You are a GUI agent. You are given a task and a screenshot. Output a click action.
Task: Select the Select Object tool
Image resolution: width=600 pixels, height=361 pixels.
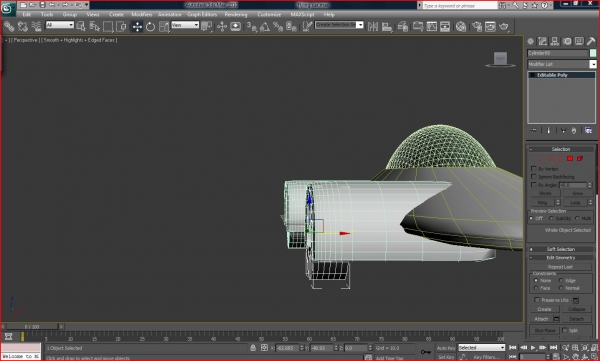(81, 26)
